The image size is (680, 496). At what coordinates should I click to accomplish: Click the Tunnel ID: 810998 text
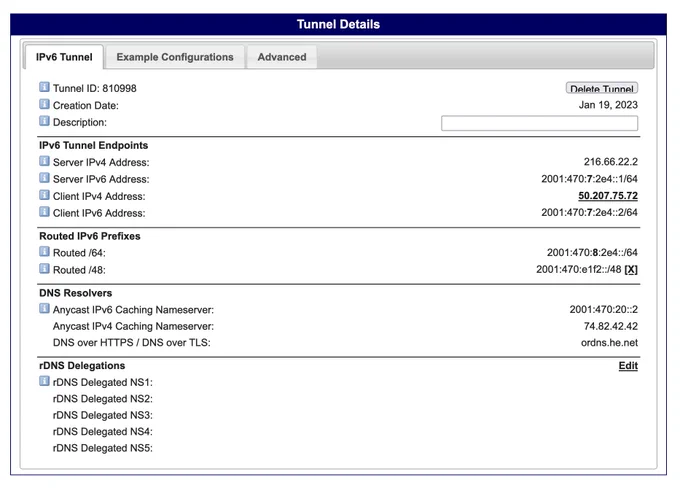pyautogui.click(x=95, y=88)
